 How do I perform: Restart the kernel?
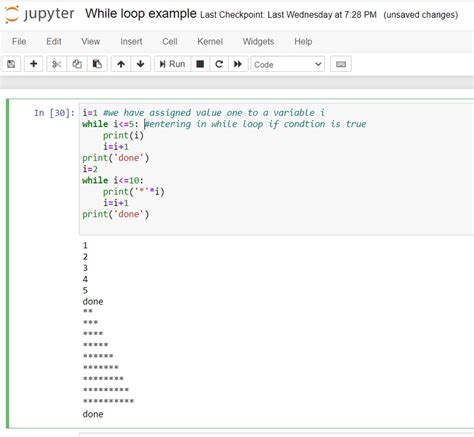219,64
